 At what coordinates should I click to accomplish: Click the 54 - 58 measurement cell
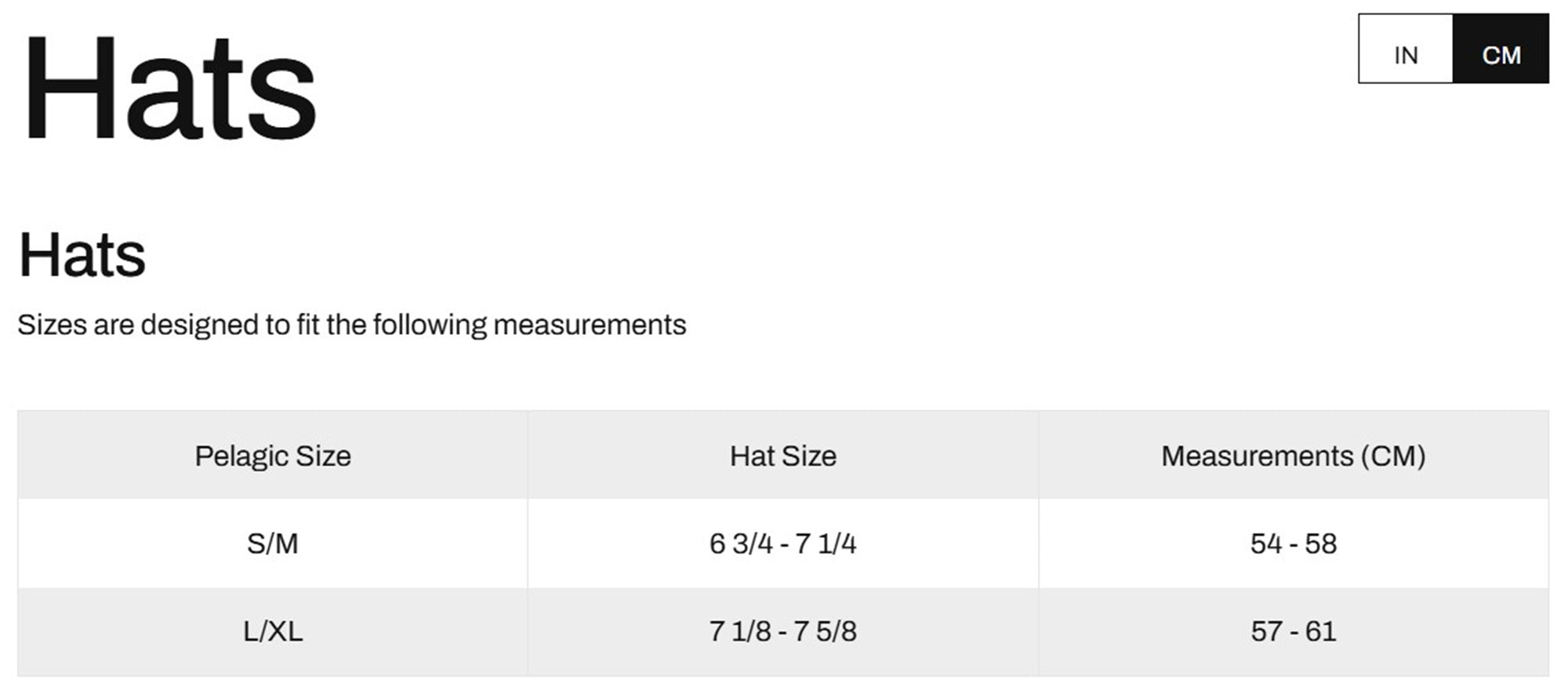point(1294,543)
